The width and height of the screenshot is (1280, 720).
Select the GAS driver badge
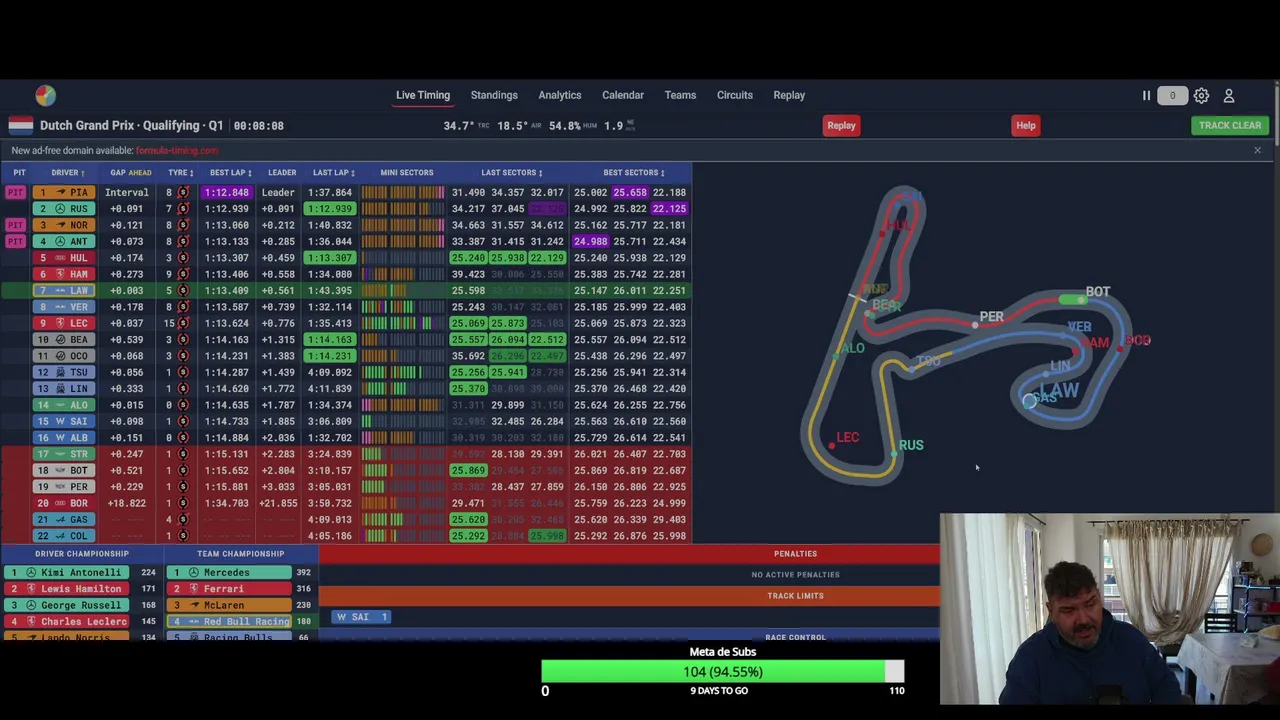click(65, 519)
